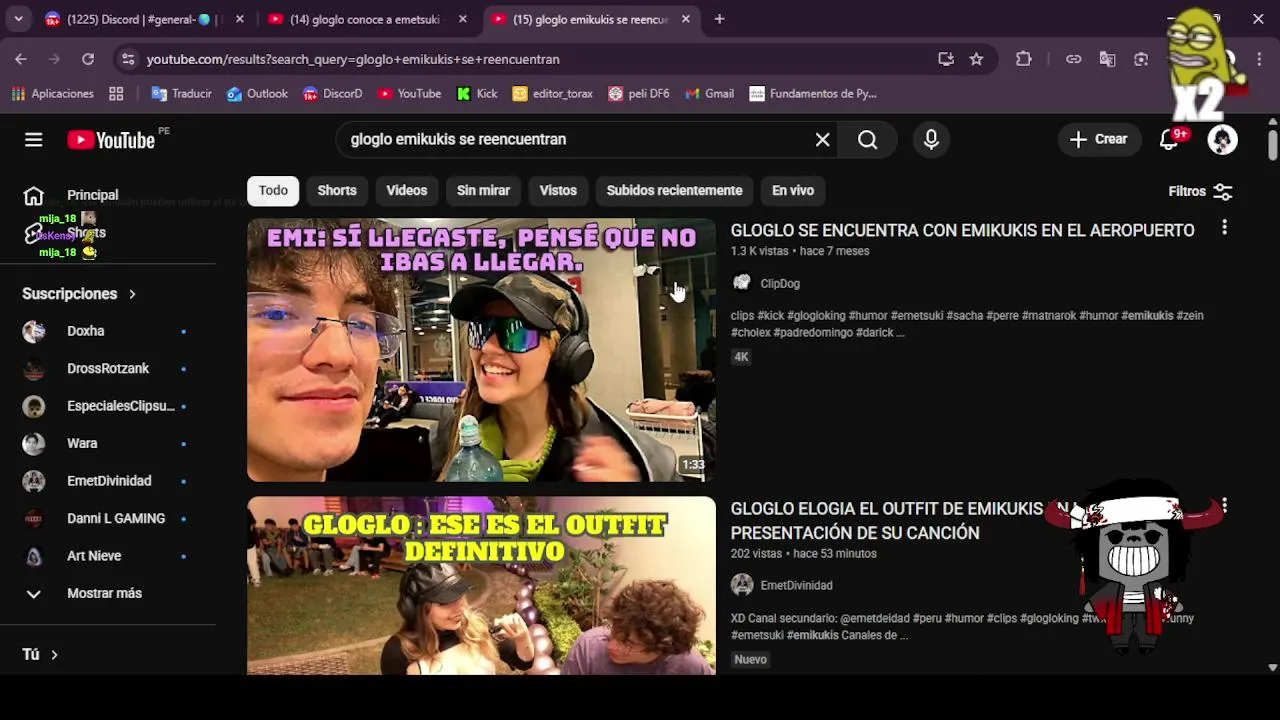Create content with the Crear button

tap(1099, 140)
